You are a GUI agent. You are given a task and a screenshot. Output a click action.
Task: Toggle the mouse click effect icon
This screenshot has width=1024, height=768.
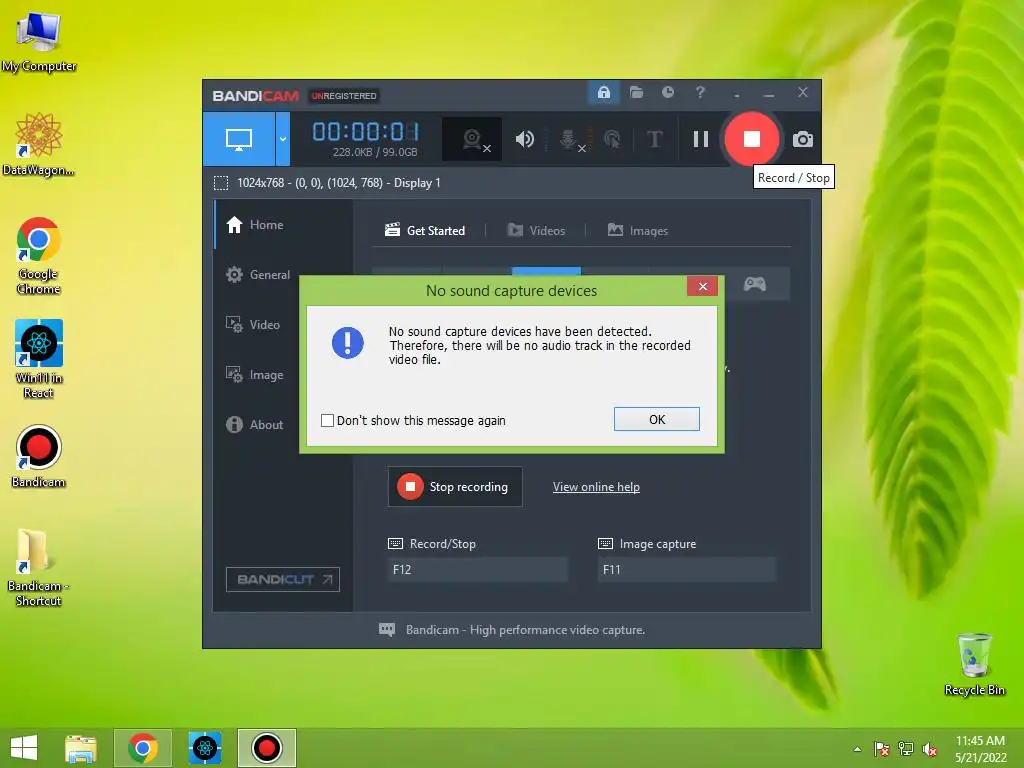(x=612, y=138)
